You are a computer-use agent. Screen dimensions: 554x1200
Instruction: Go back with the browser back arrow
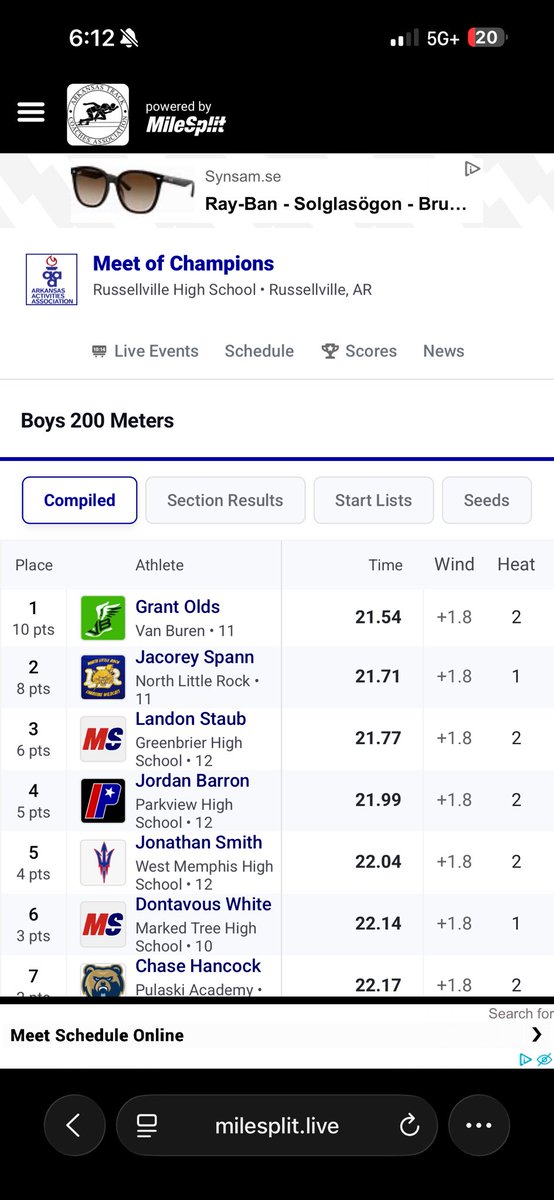73,1126
